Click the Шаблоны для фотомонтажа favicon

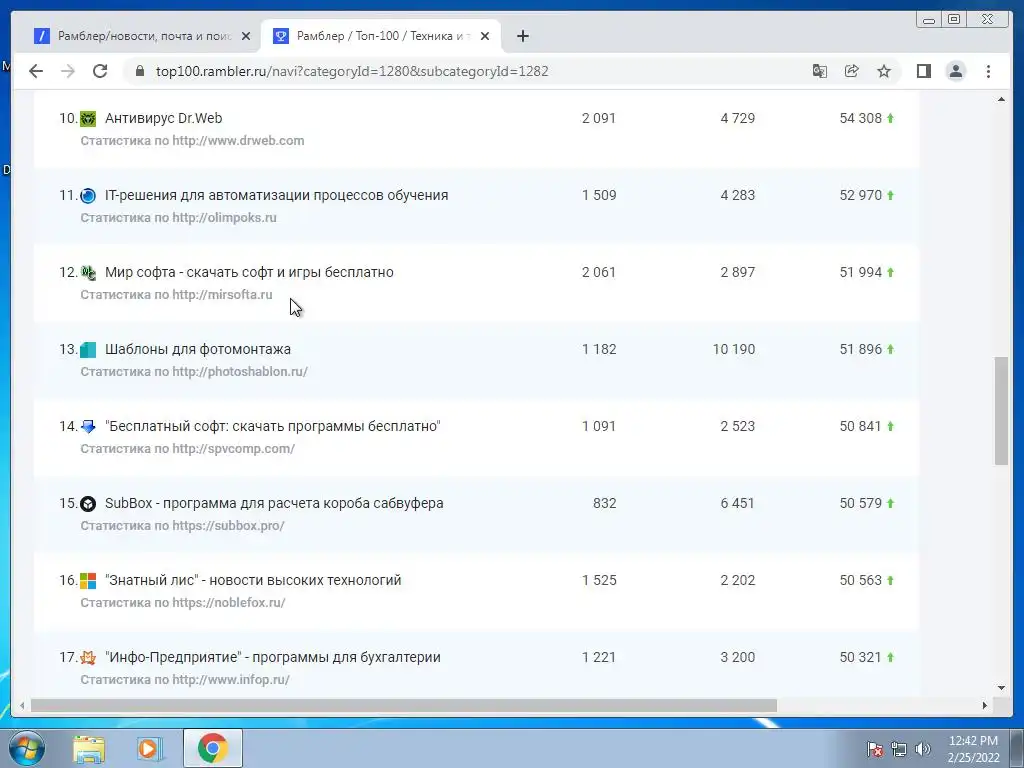point(88,349)
